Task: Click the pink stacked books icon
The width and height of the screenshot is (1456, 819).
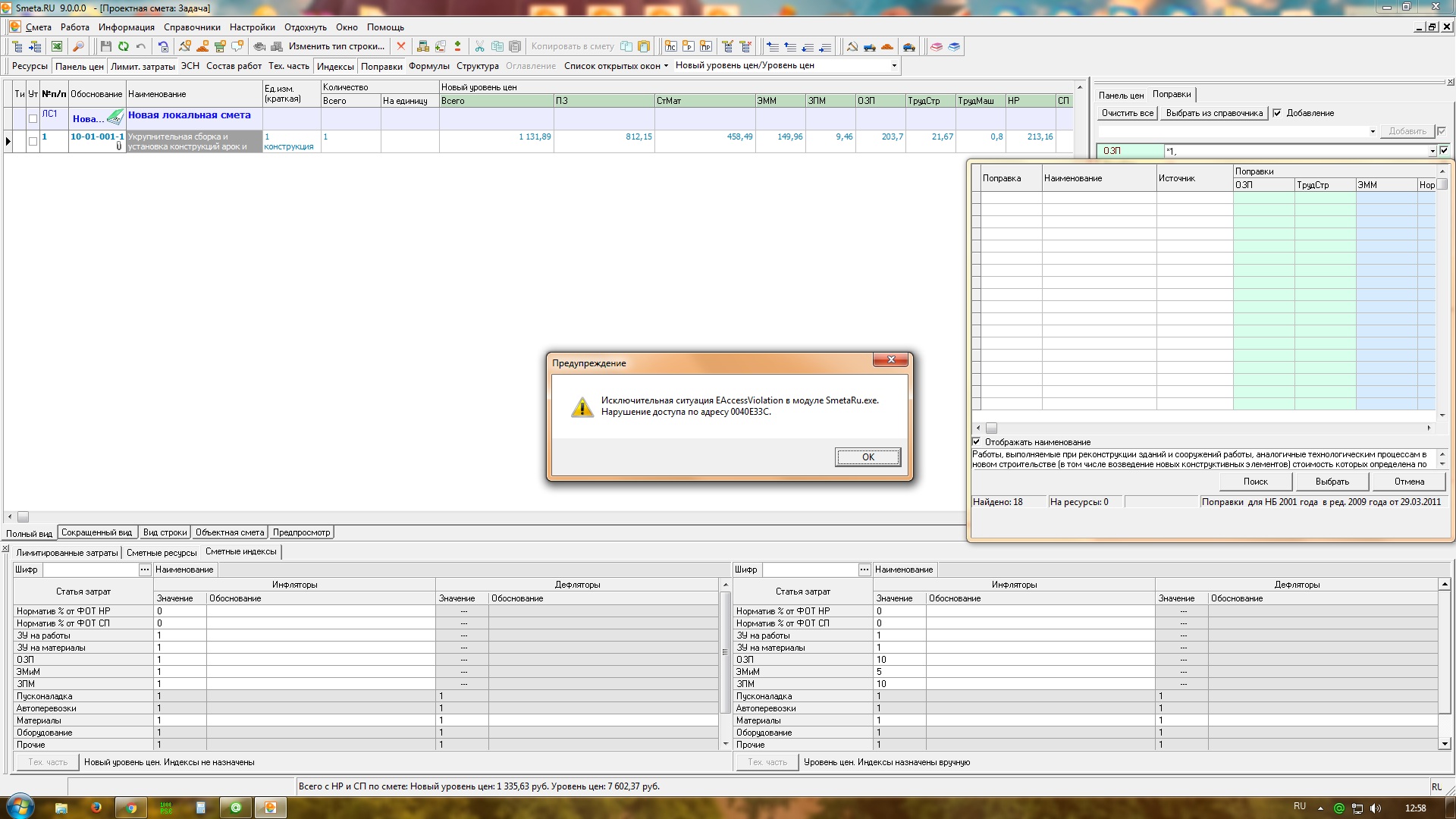Action: click(937, 47)
